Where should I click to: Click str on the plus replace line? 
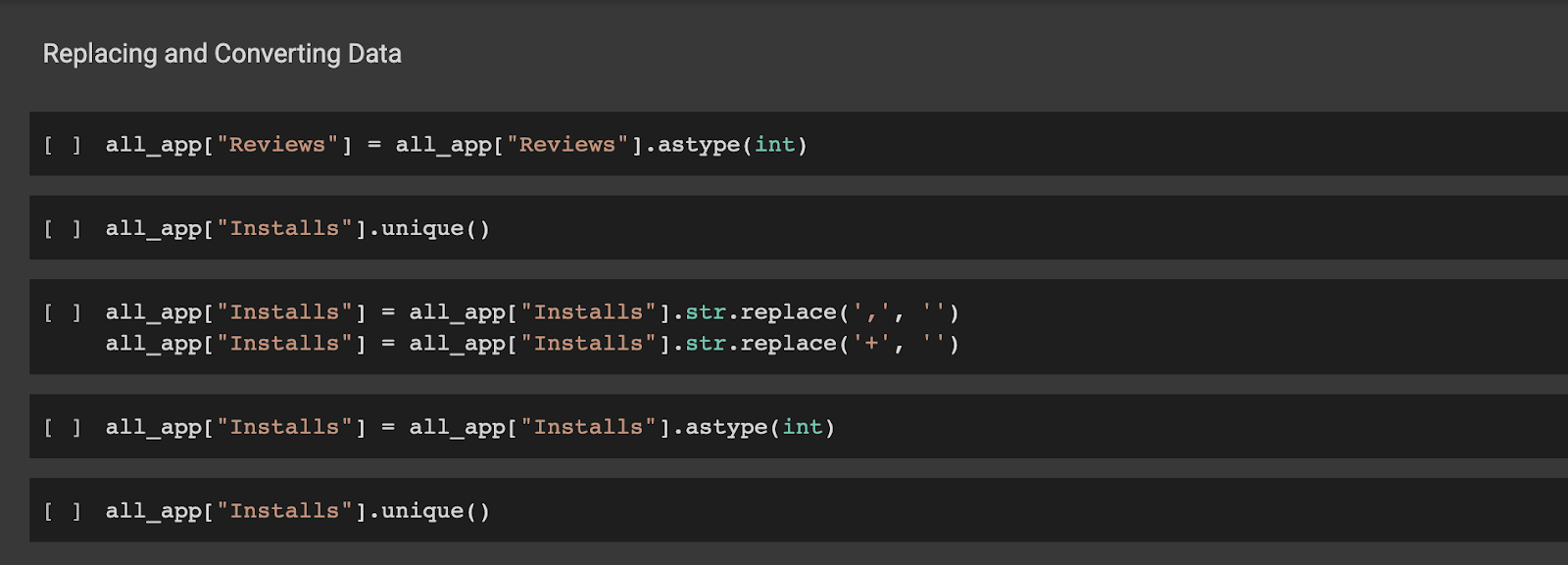[705, 344]
